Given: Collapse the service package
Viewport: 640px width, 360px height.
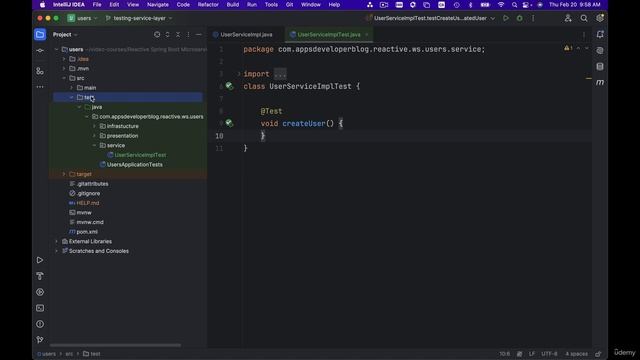Looking at the screenshot, I should 94,145.
